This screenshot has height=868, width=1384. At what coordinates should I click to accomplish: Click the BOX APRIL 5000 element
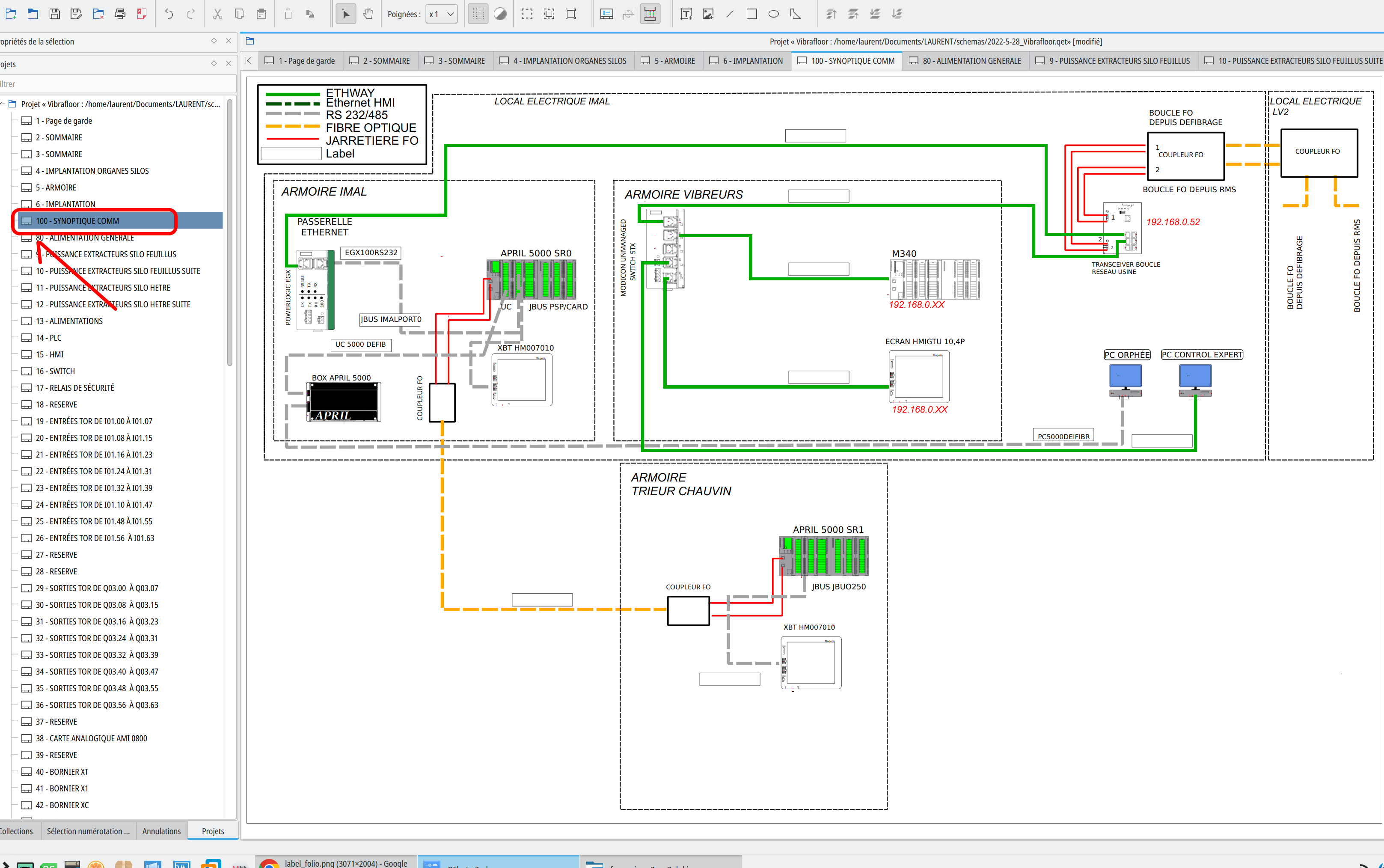tap(343, 402)
